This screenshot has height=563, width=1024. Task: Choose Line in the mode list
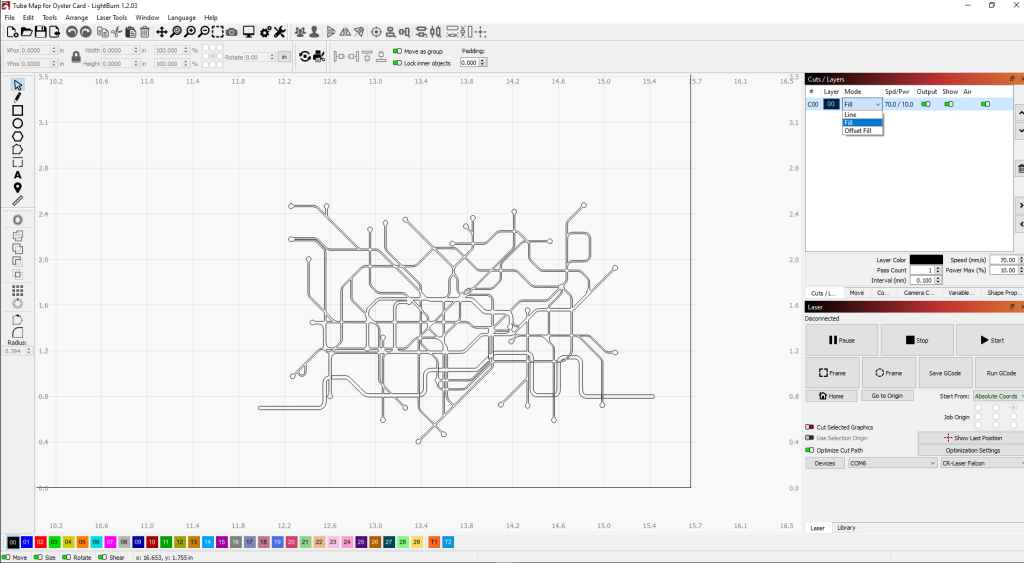click(x=863, y=114)
